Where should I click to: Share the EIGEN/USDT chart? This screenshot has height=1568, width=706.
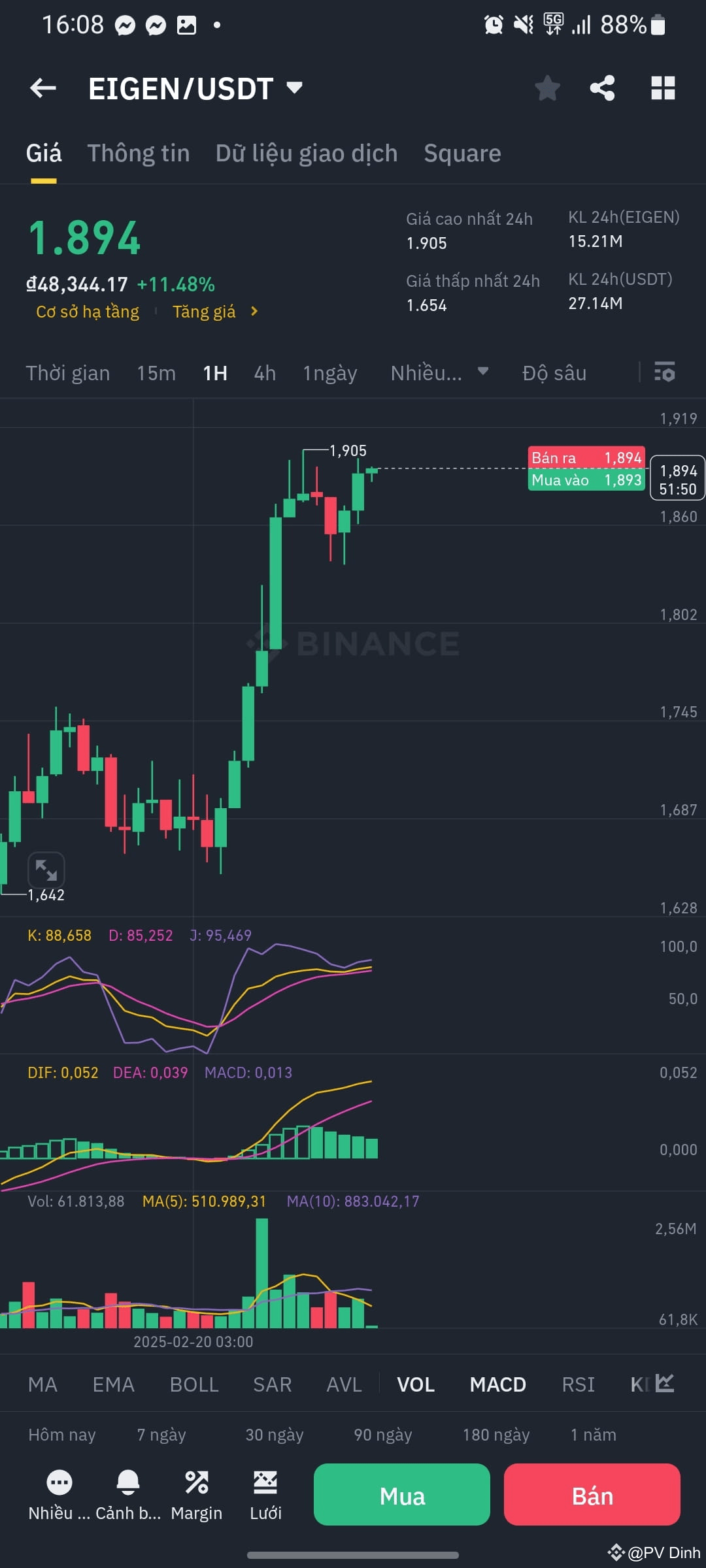point(602,88)
